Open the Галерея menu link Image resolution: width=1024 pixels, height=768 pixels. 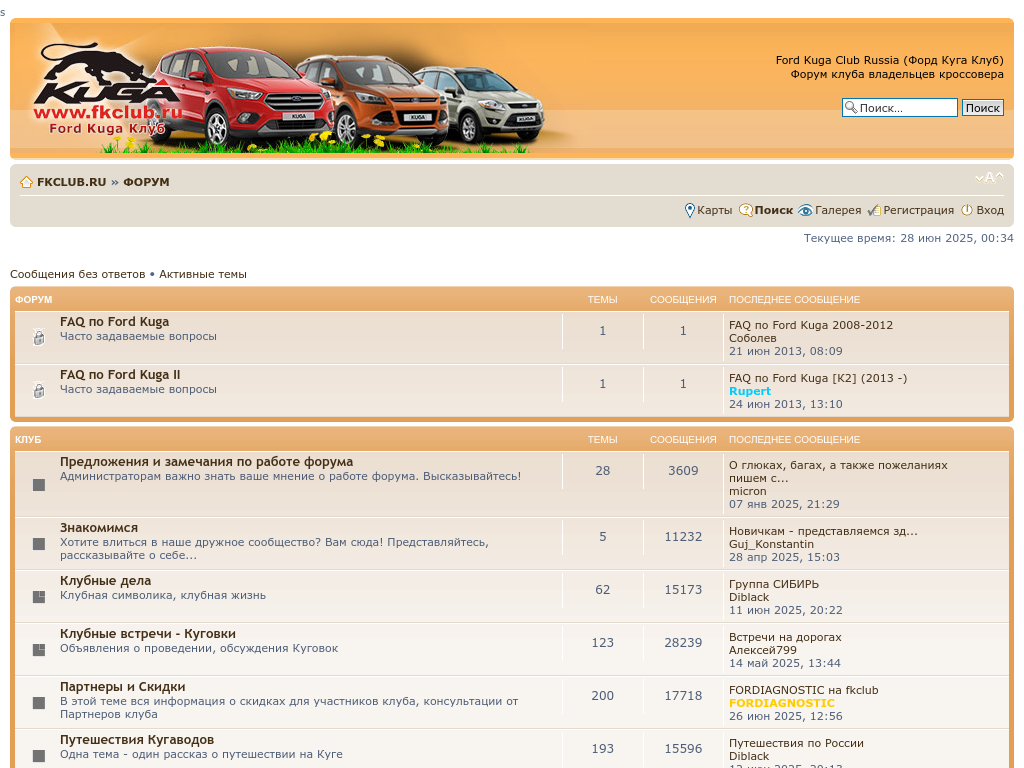(x=838, y=210)
